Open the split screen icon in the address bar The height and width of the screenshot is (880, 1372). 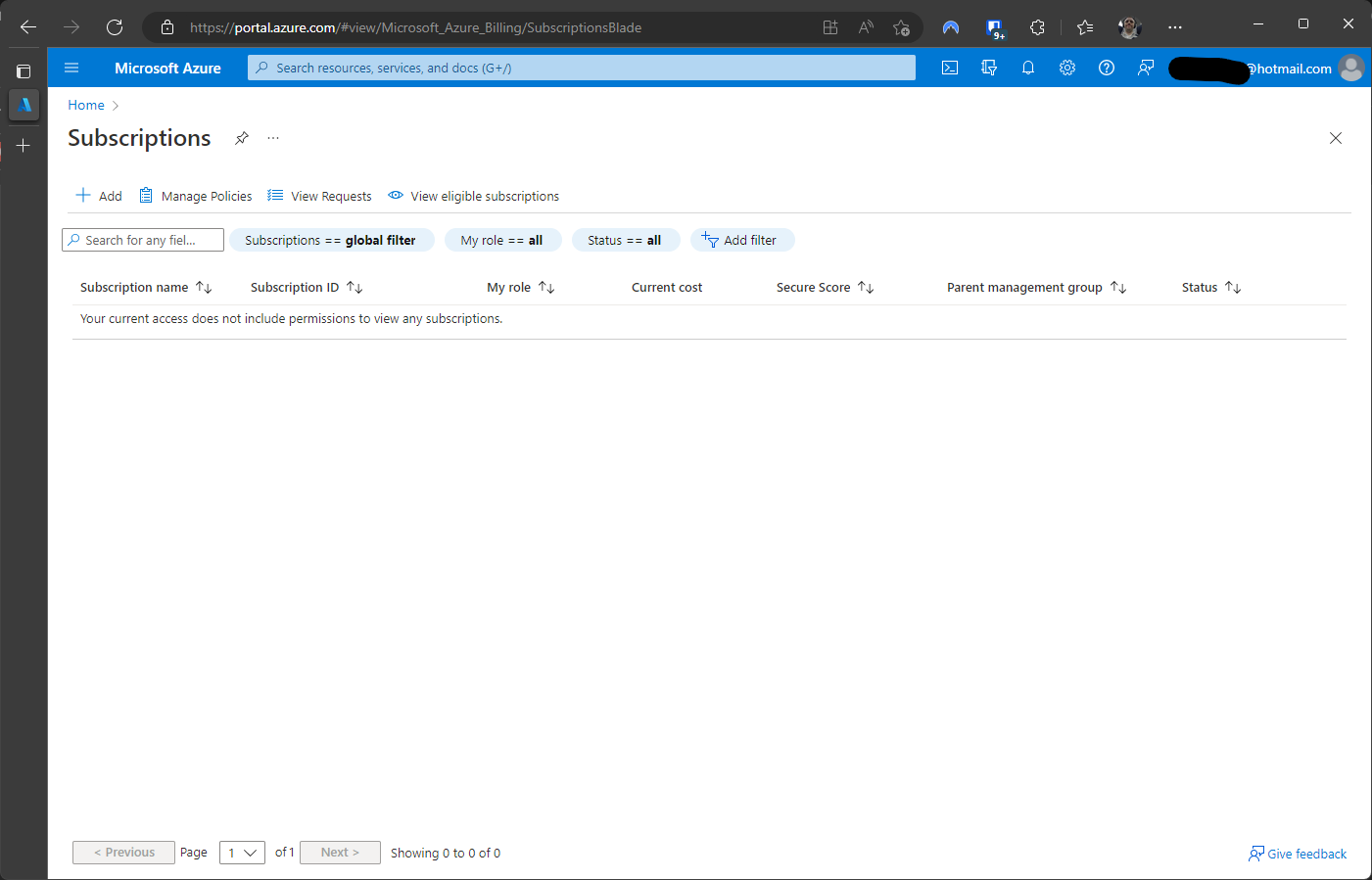coord(830,27)
